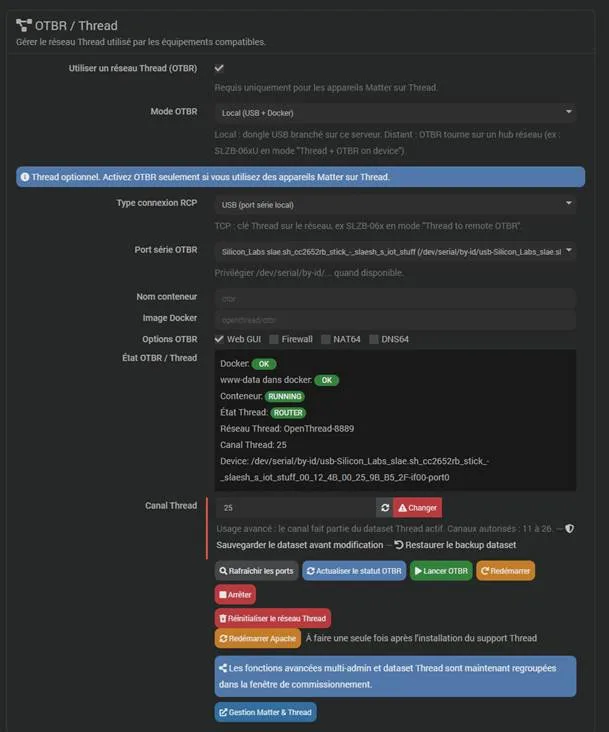The height and width of the screenshot is (732, 609).
Task: Enable the NAT64 option checkbox
Action: (326, 339)
